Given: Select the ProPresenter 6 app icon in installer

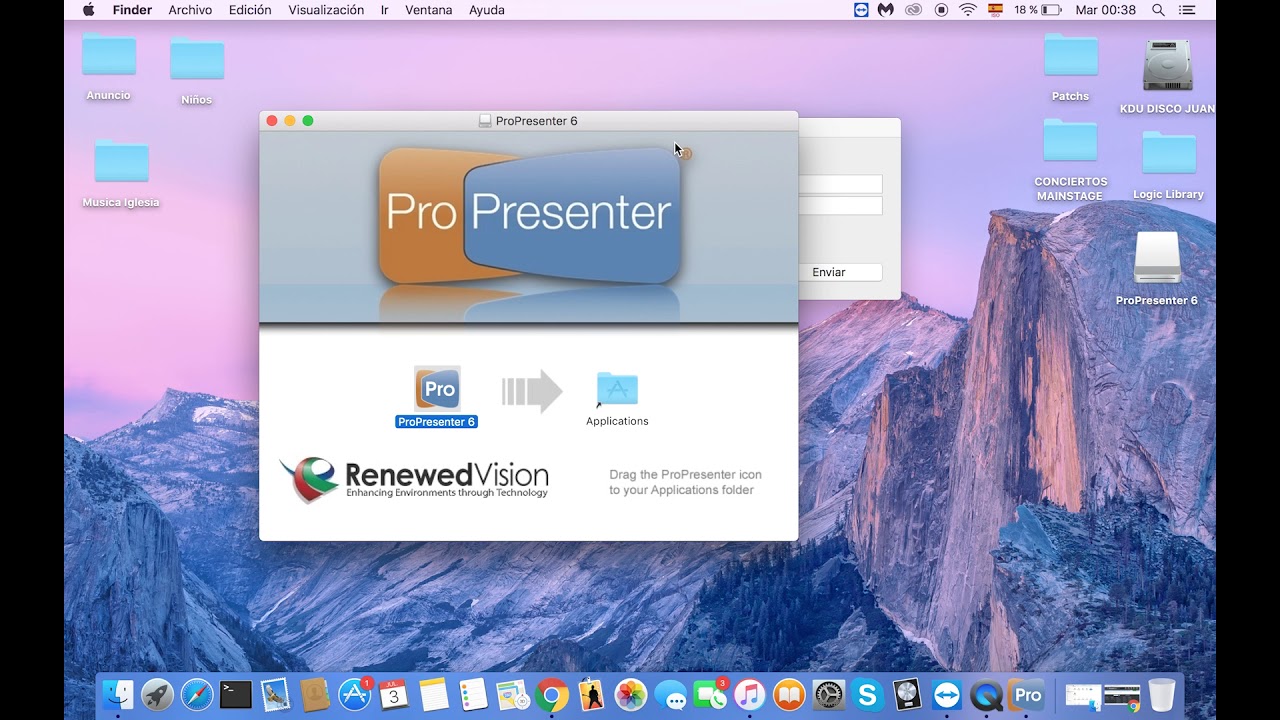Looking at the screenshot, I should pos(437,389).
